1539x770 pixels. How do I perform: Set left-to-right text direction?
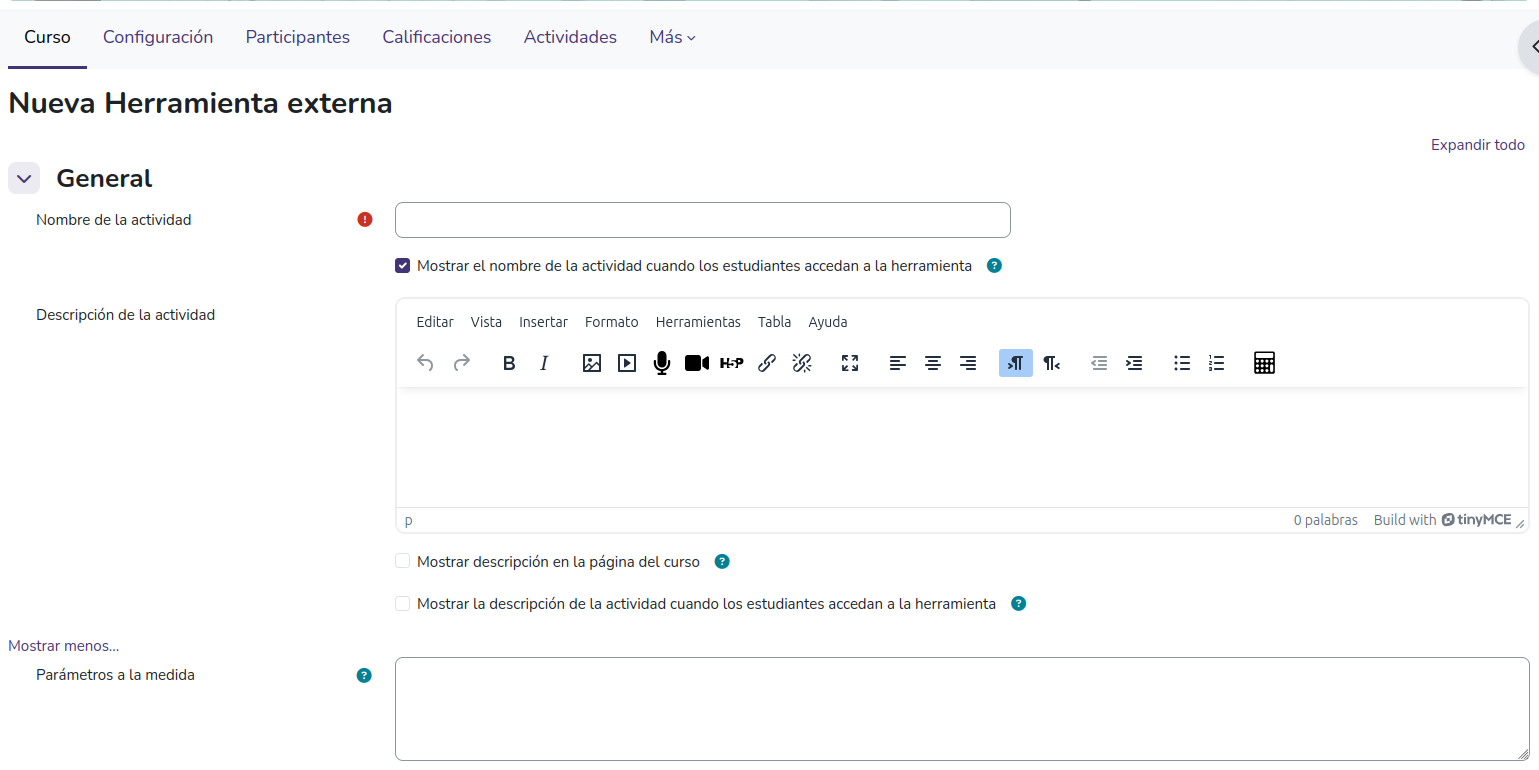(1016, 363)
